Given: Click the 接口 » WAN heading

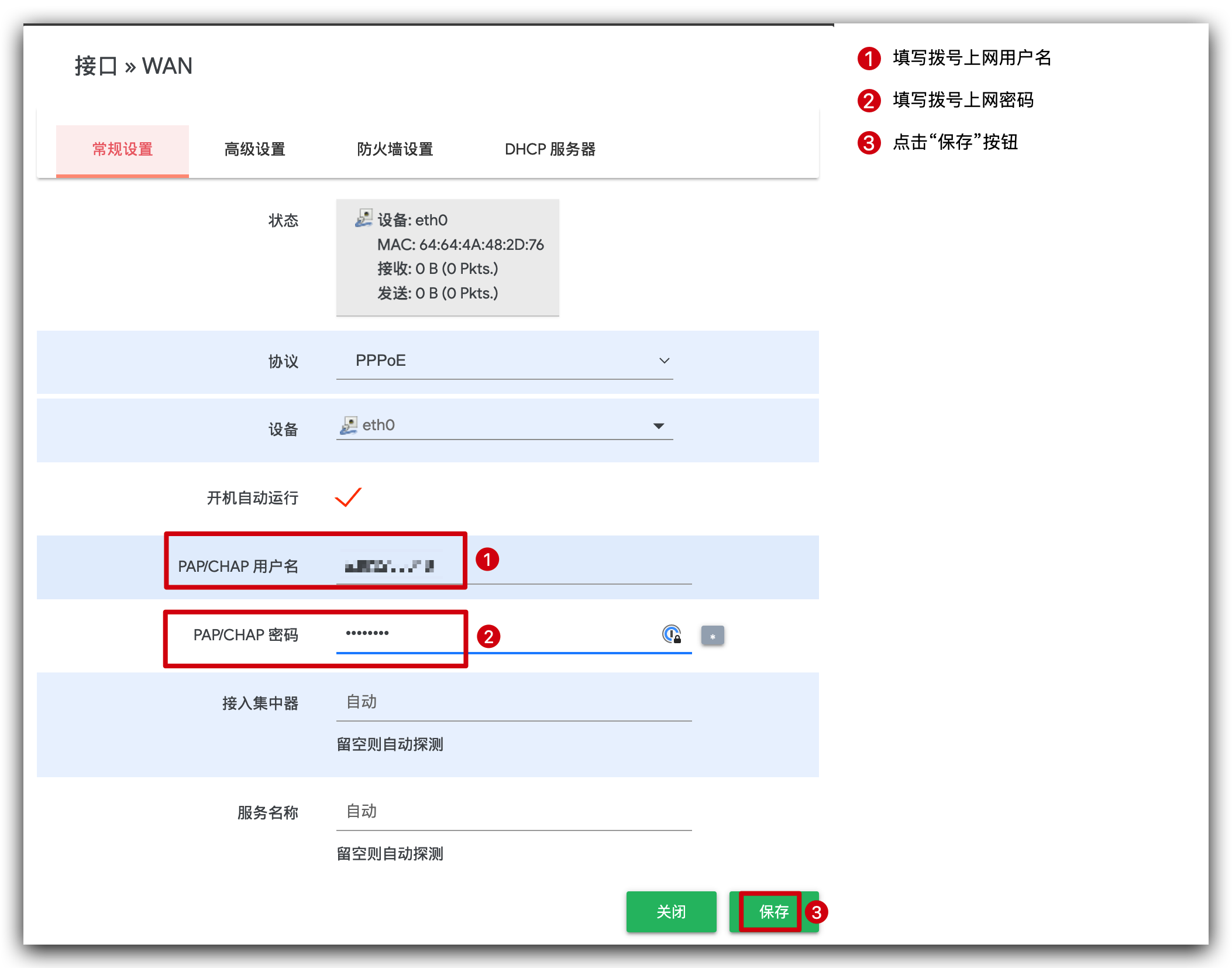Looking at the screenshot, I should click(133, 66).
